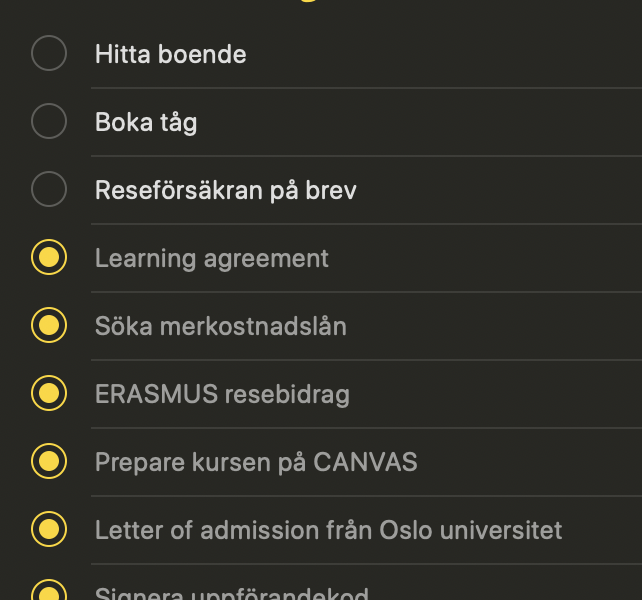Select ERASMUS resebidrag reminder title
Screen dimensions: 642x600
tap(222, 395)
